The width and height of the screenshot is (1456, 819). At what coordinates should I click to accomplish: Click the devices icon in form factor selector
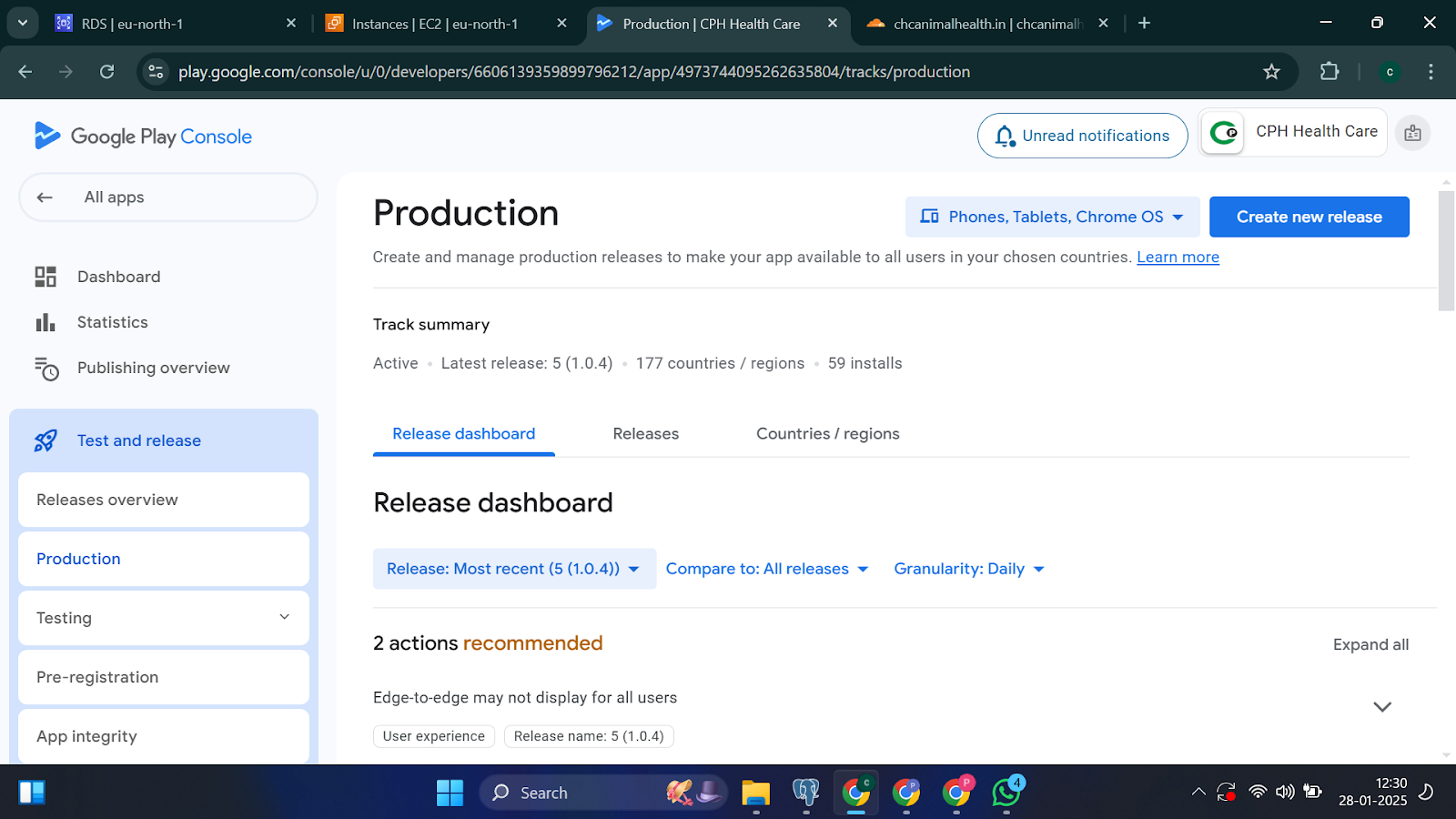point(929,217)
